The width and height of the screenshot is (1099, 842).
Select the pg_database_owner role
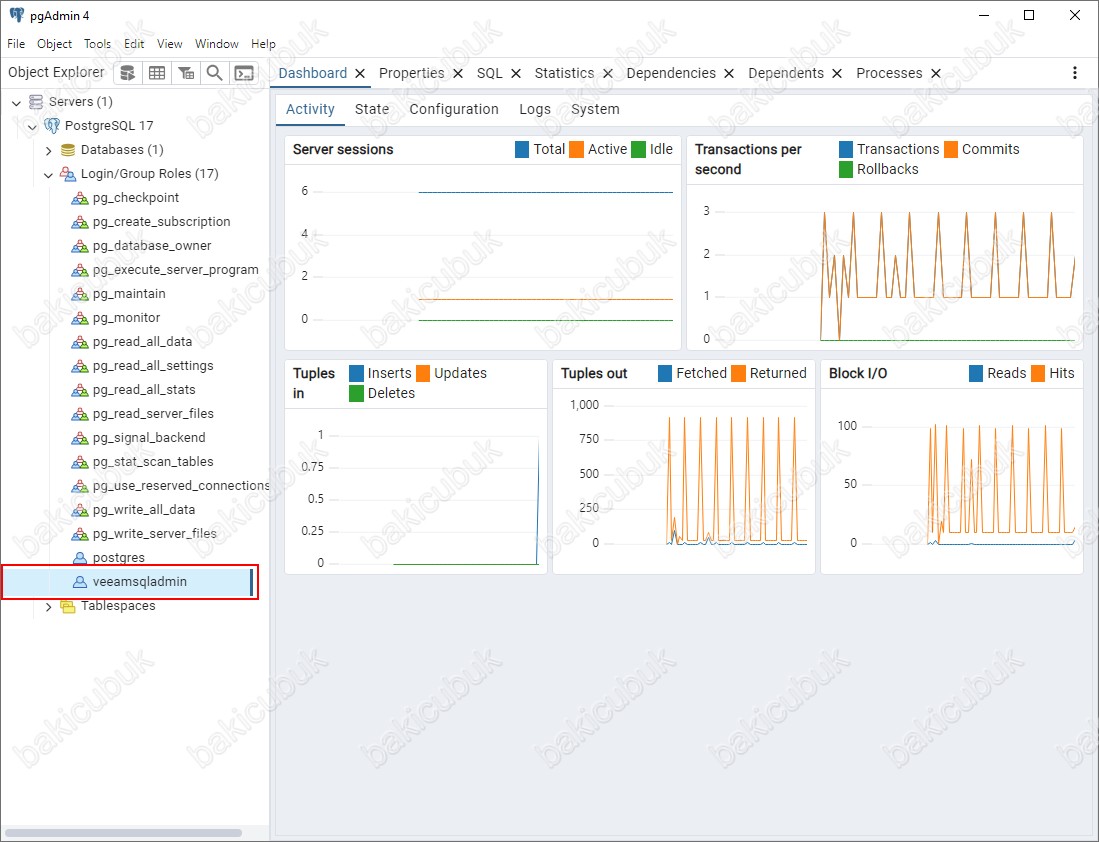click(x=151, y=246)
